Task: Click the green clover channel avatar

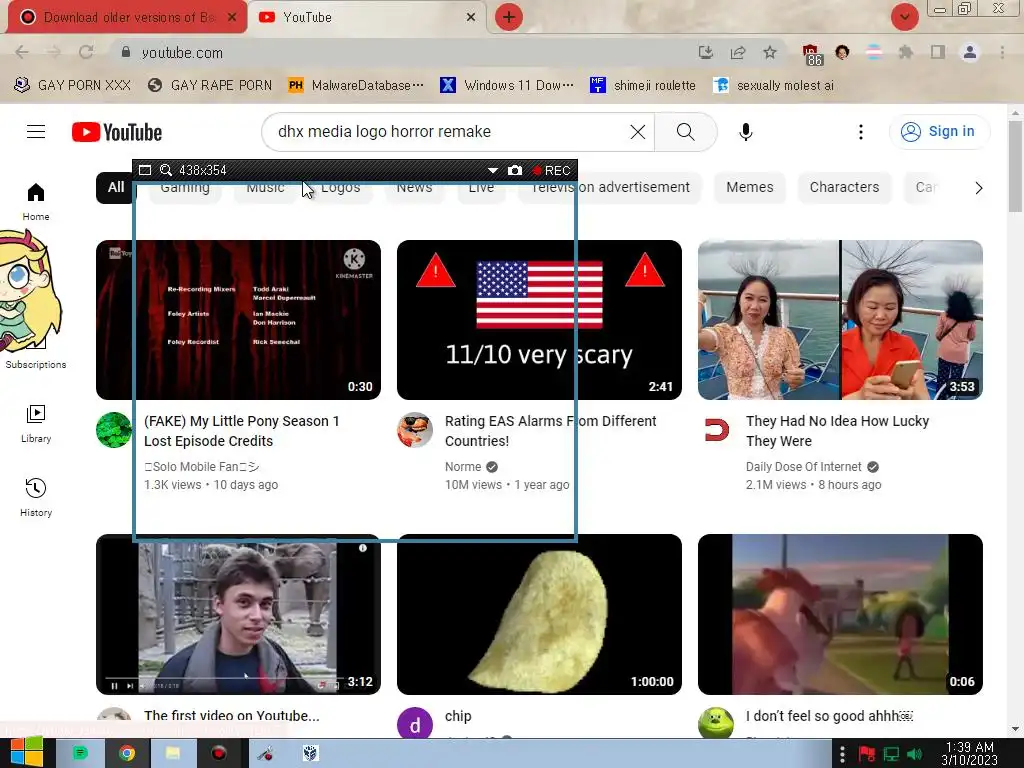Action: (x=114, y=430)
